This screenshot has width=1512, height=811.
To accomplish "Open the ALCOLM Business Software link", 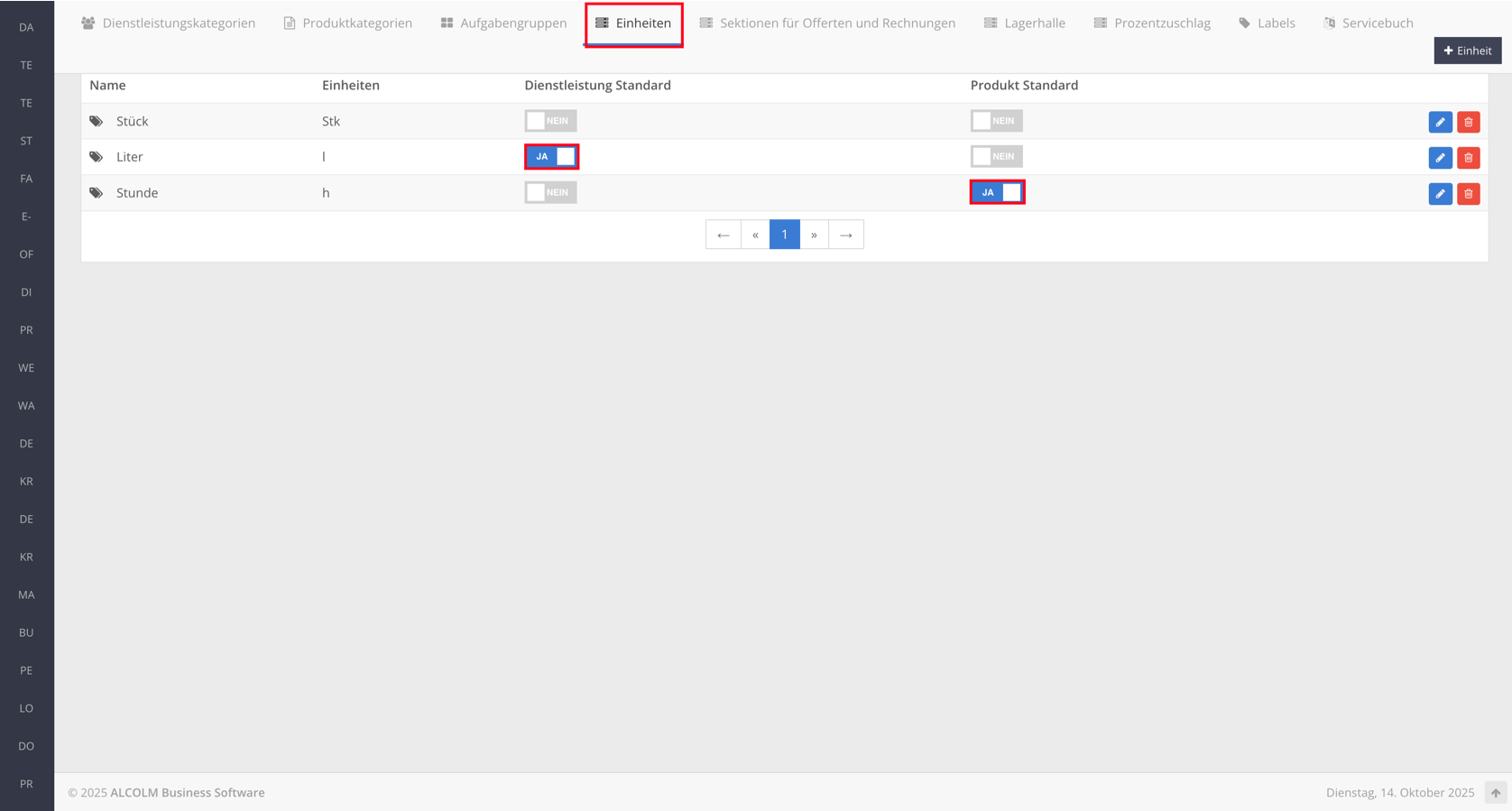I will coord(187,793).
